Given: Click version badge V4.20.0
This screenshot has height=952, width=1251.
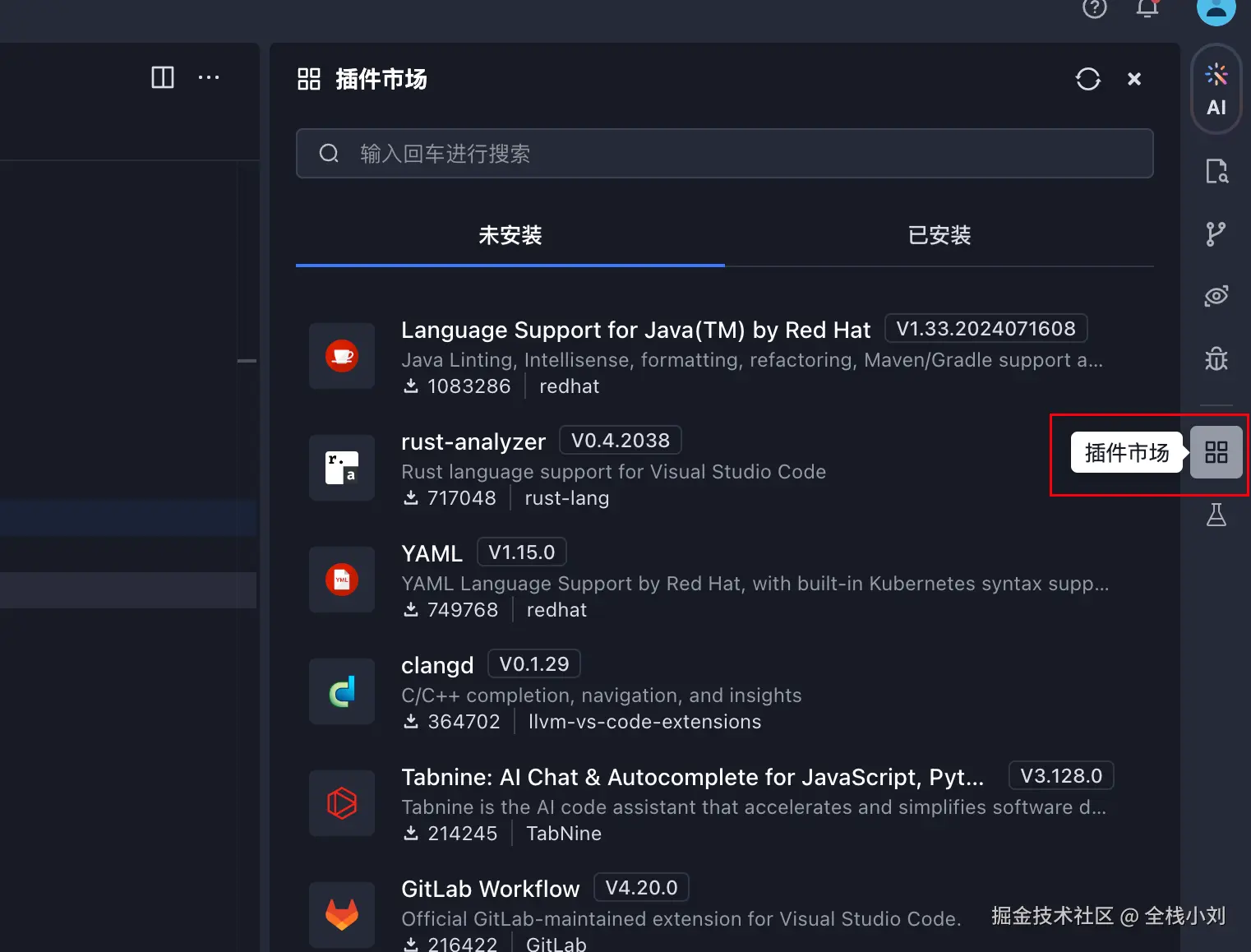Looking at the screenshot, I should pyautogui.click(x=641, y=888).
